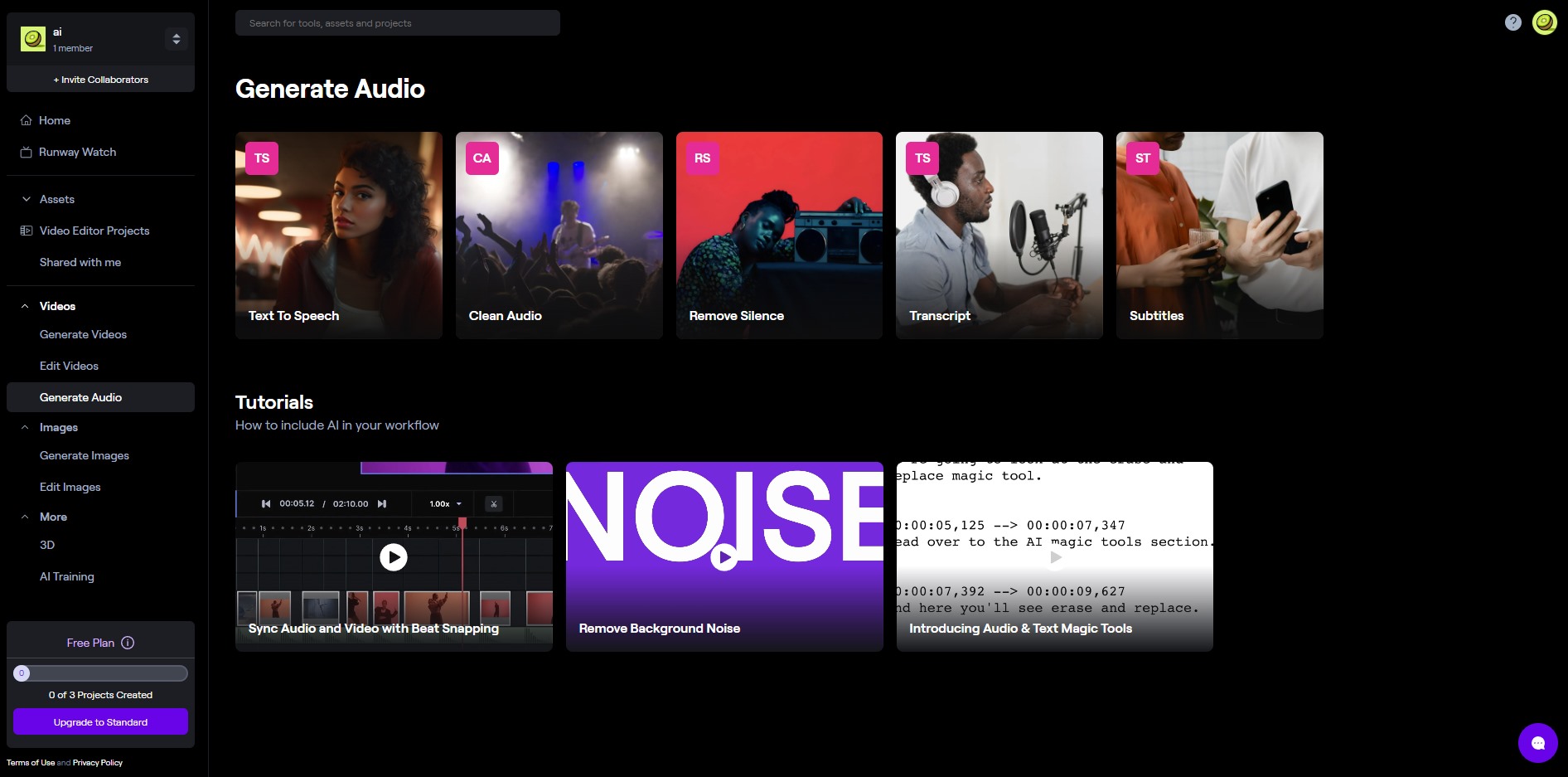
Task: Click Upgrade to Standard button
Action: coord(100,722)
